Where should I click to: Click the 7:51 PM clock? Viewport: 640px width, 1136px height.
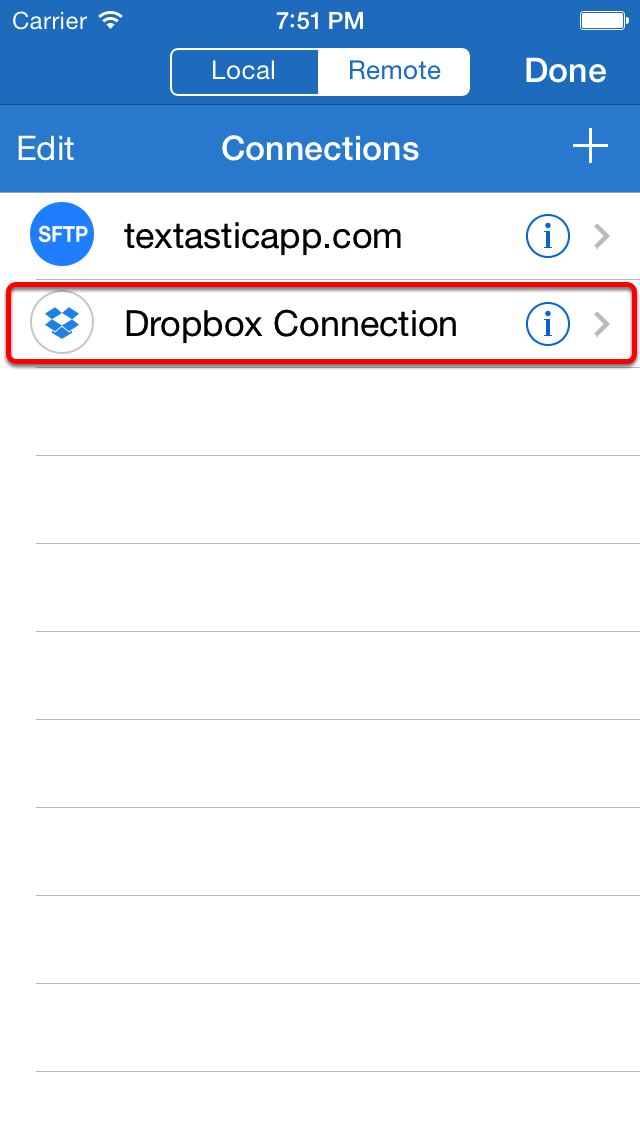click(320, 21)
